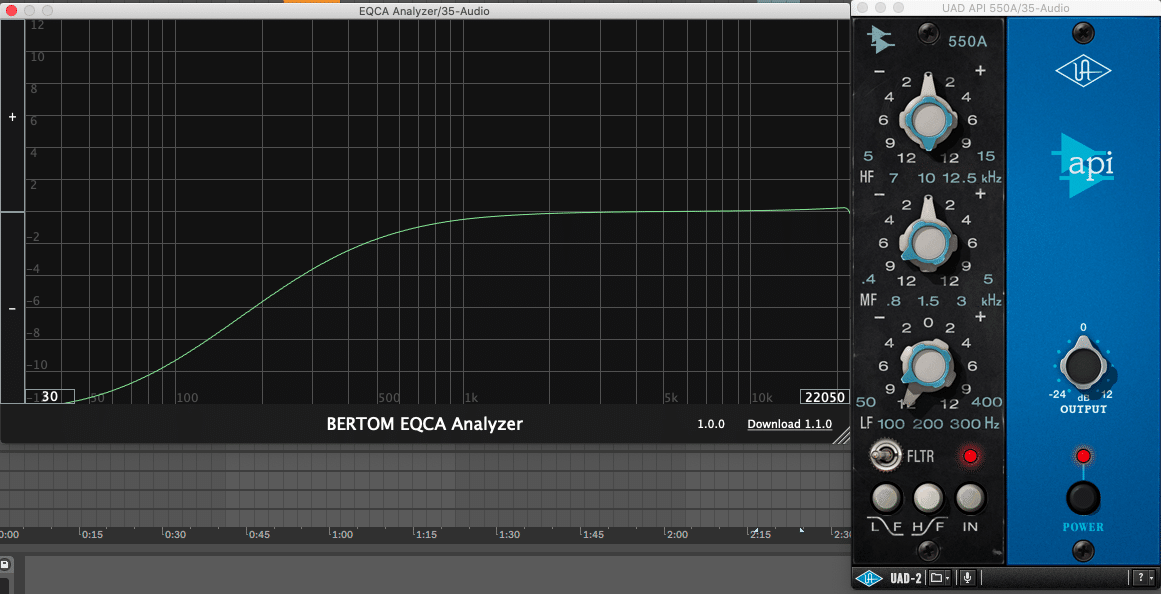This screenshot has width=1161, height=594.
Task: Click the plus sign above HF knob
Action: (980, 70)
